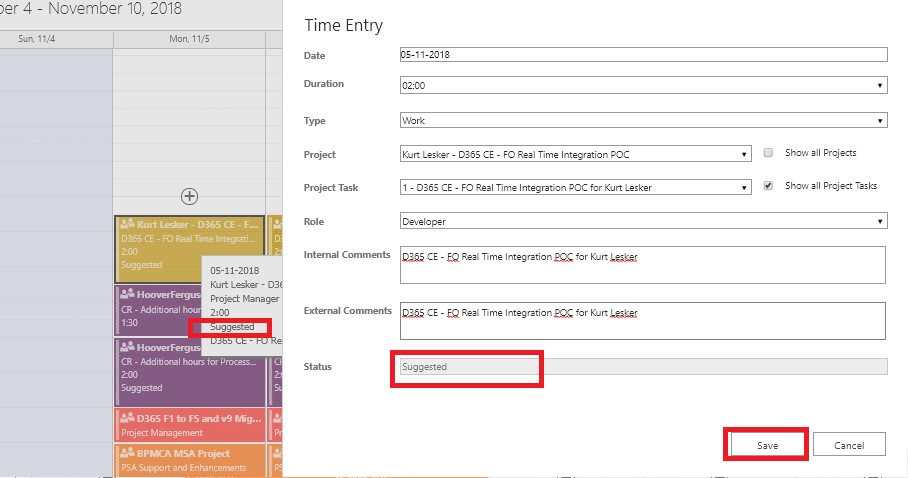This screenshot has height=478, width=908.
Task: Save the time entry
Action: pos(767,445)
